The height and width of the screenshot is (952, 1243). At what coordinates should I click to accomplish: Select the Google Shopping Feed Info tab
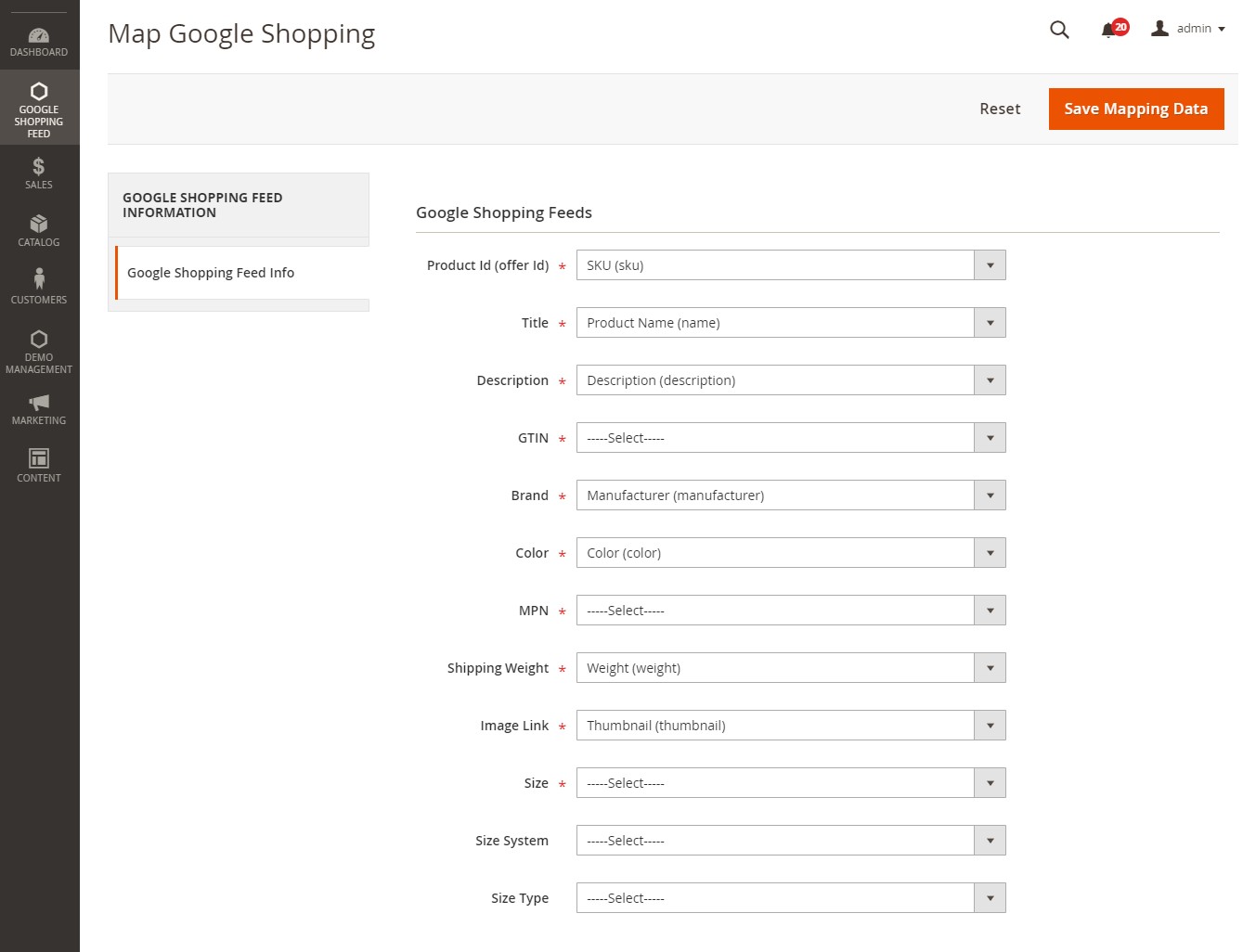coord(211,273)
